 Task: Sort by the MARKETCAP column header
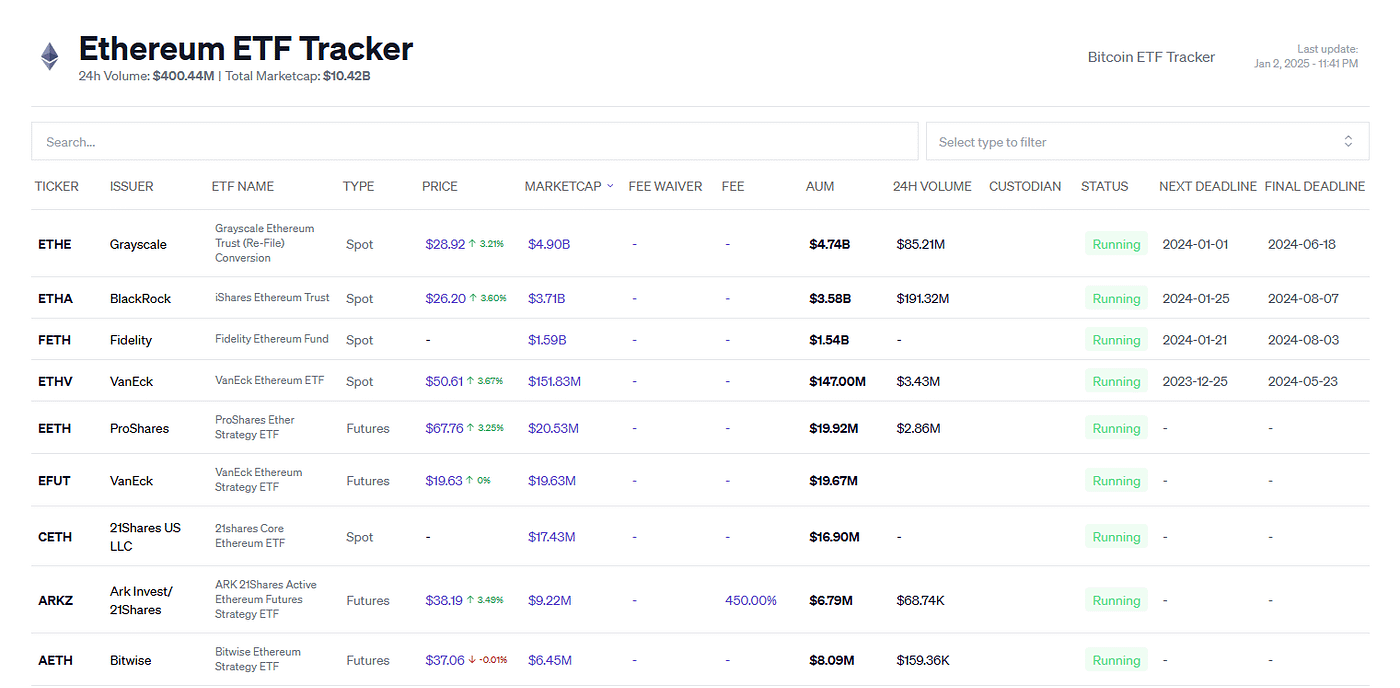[x=563, y=186]
